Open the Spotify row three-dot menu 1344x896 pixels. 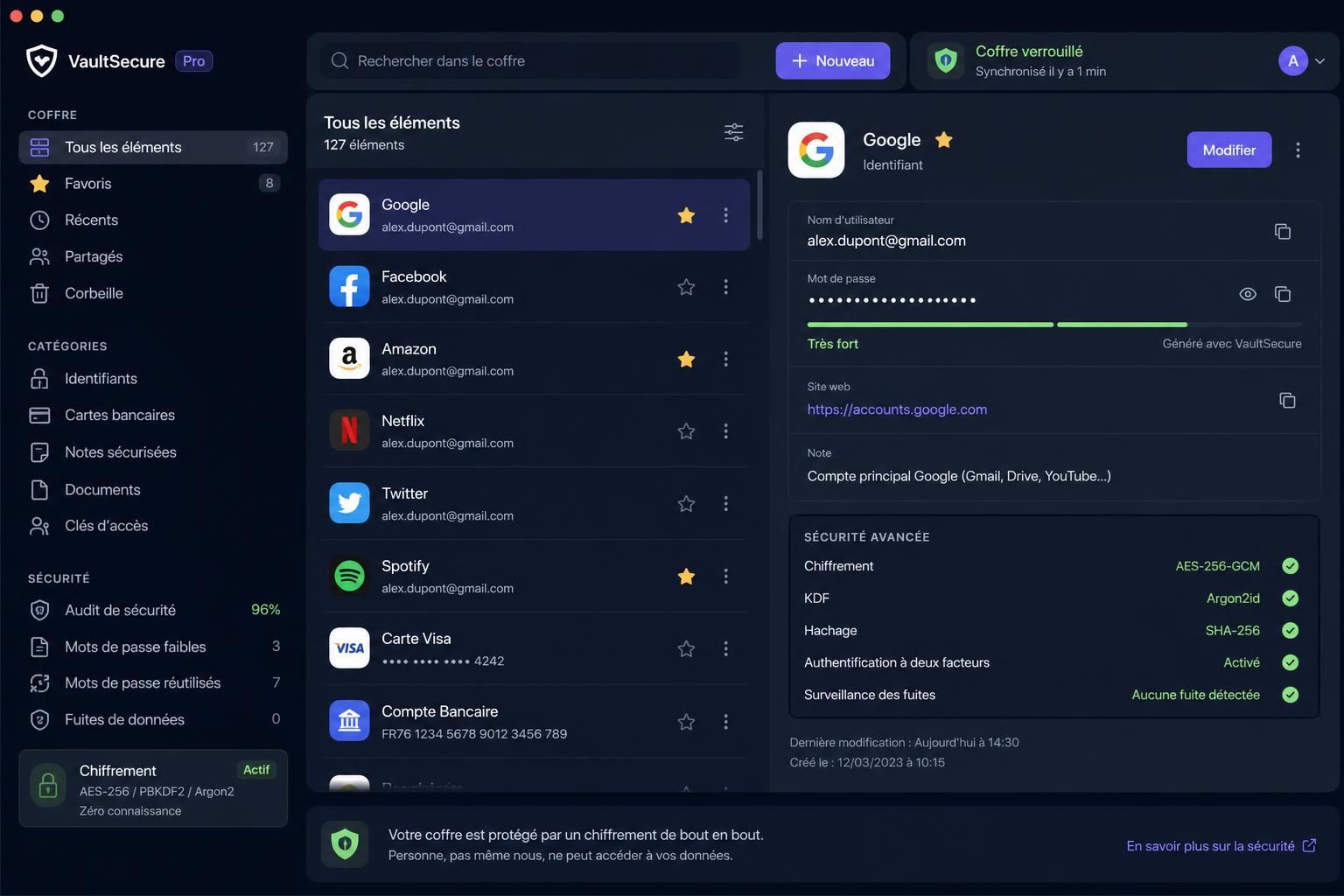click(725, 577)
